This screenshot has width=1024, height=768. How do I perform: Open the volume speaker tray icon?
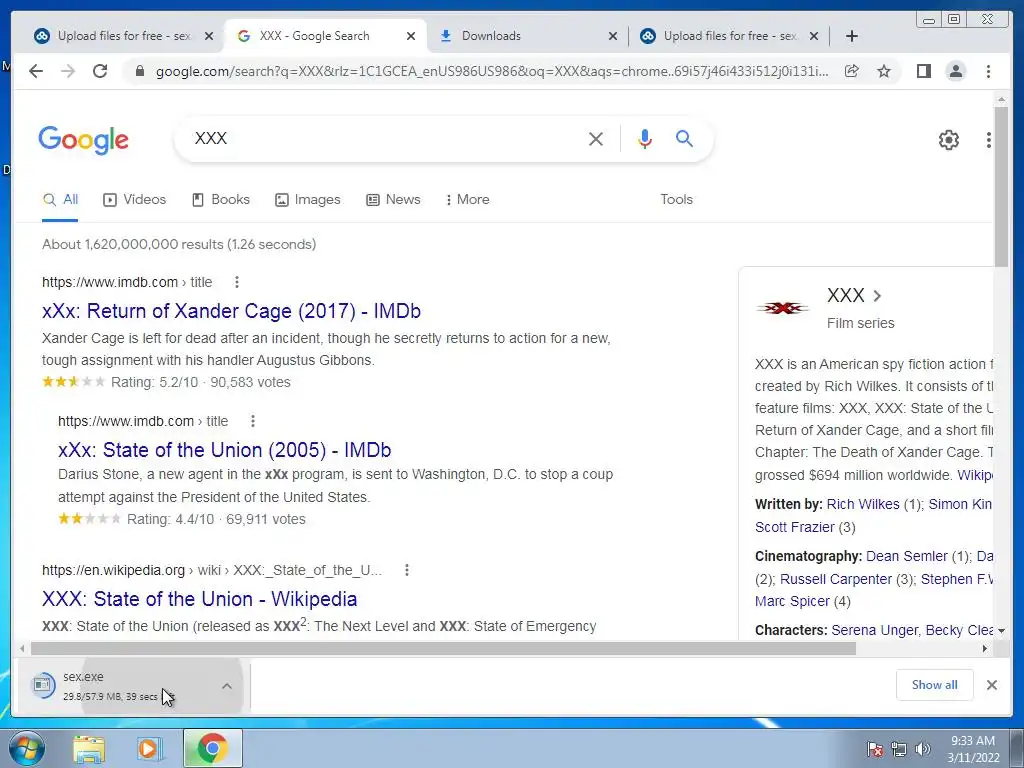[923, 749]
